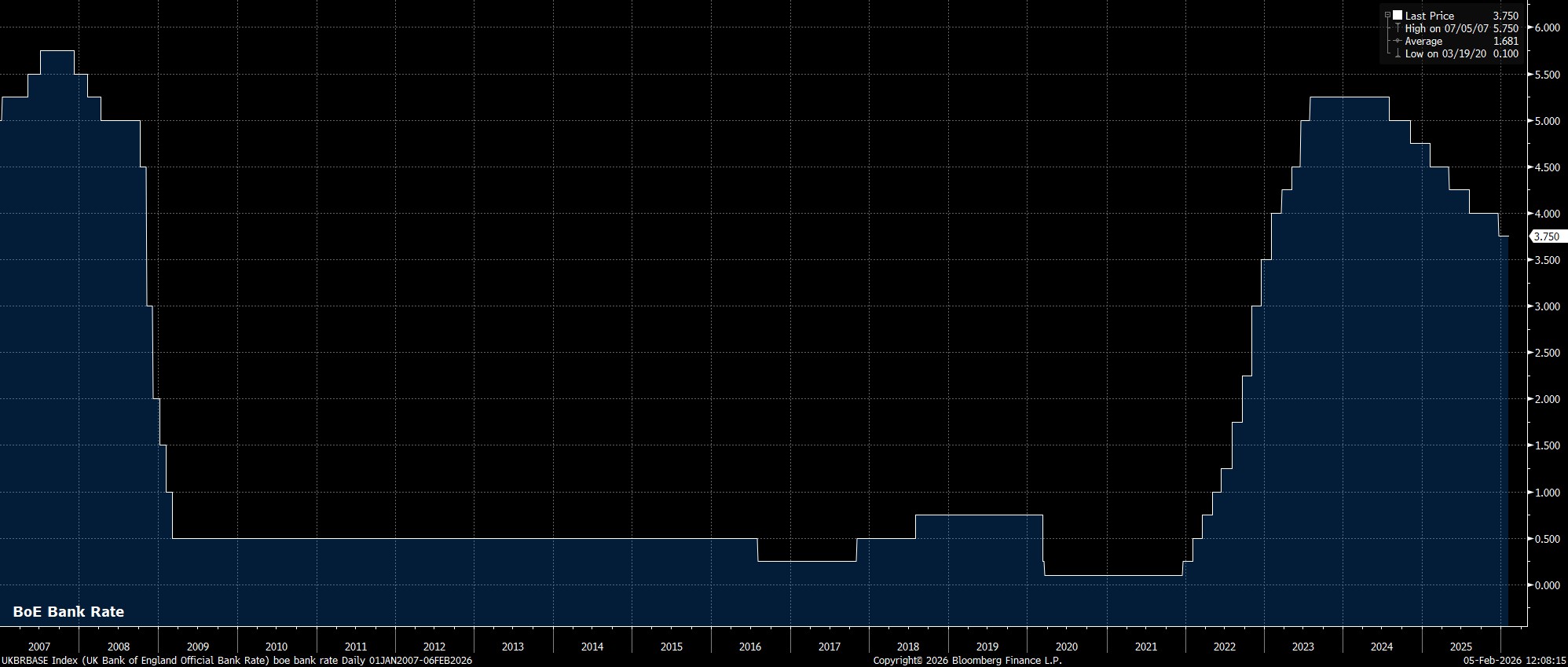This screenshot has width=1568, height=667.
Task: Click the 2016 label on time axis
Action: coord(750,647)
